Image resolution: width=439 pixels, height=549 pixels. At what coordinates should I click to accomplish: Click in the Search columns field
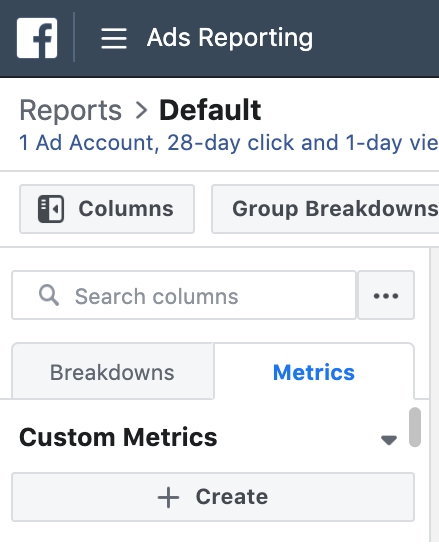click(184, 295)
